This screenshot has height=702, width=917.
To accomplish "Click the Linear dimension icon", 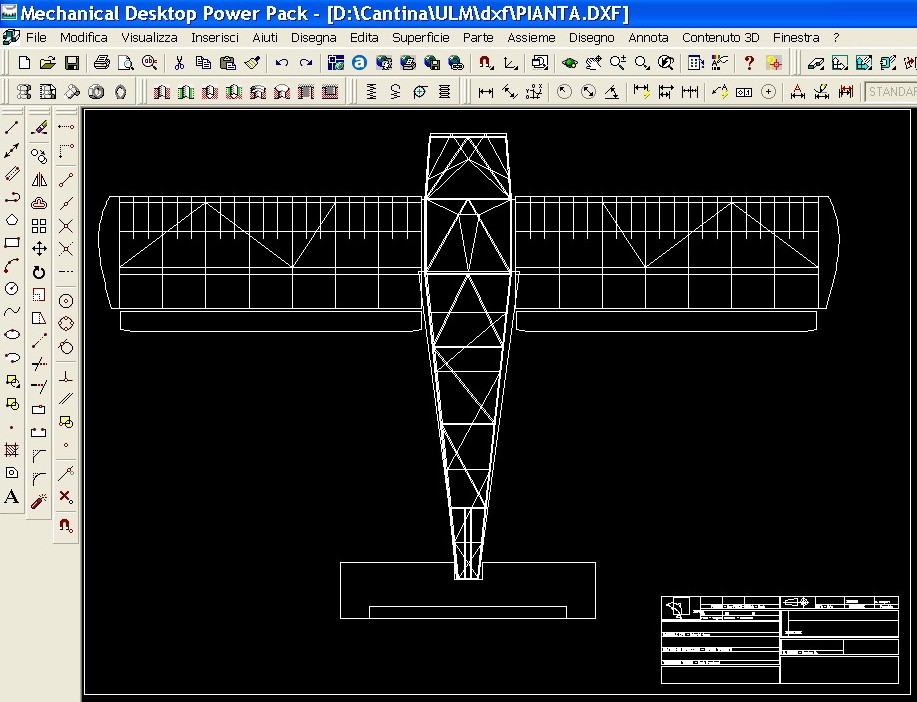I will (x=486, y=92).
